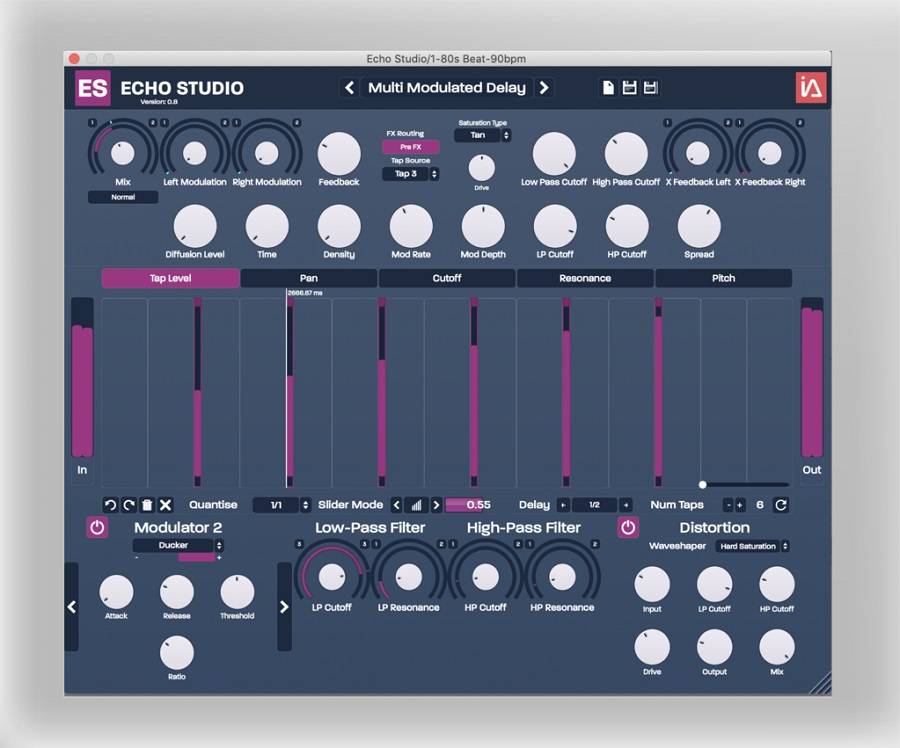This screenshot has height=748, width=900.
Task: Switch to the Pan tab
Action: coord(309,278)
